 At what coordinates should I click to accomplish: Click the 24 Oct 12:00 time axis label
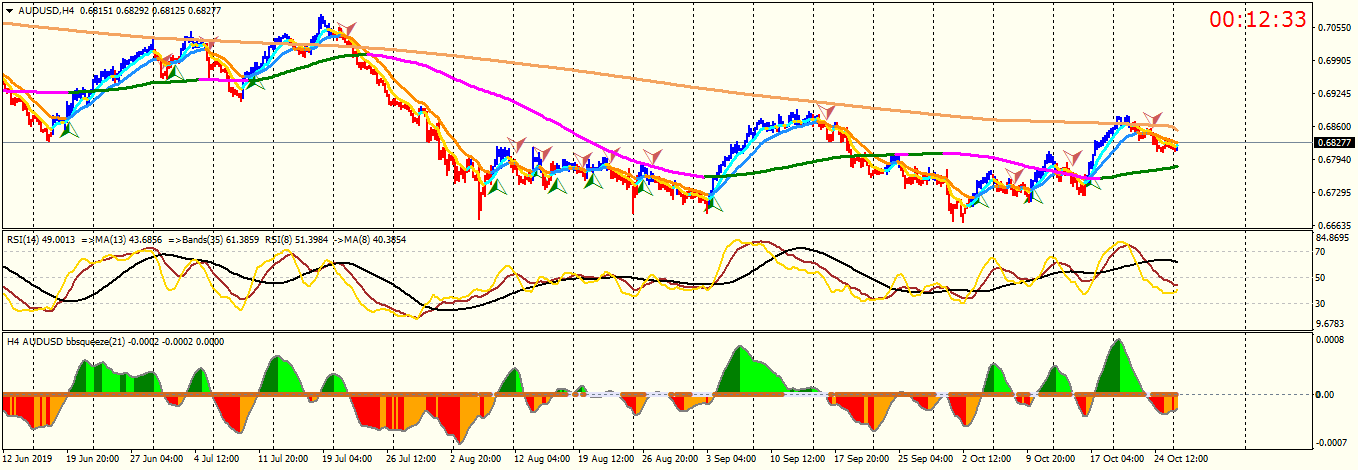click(x=1182, y=458)
